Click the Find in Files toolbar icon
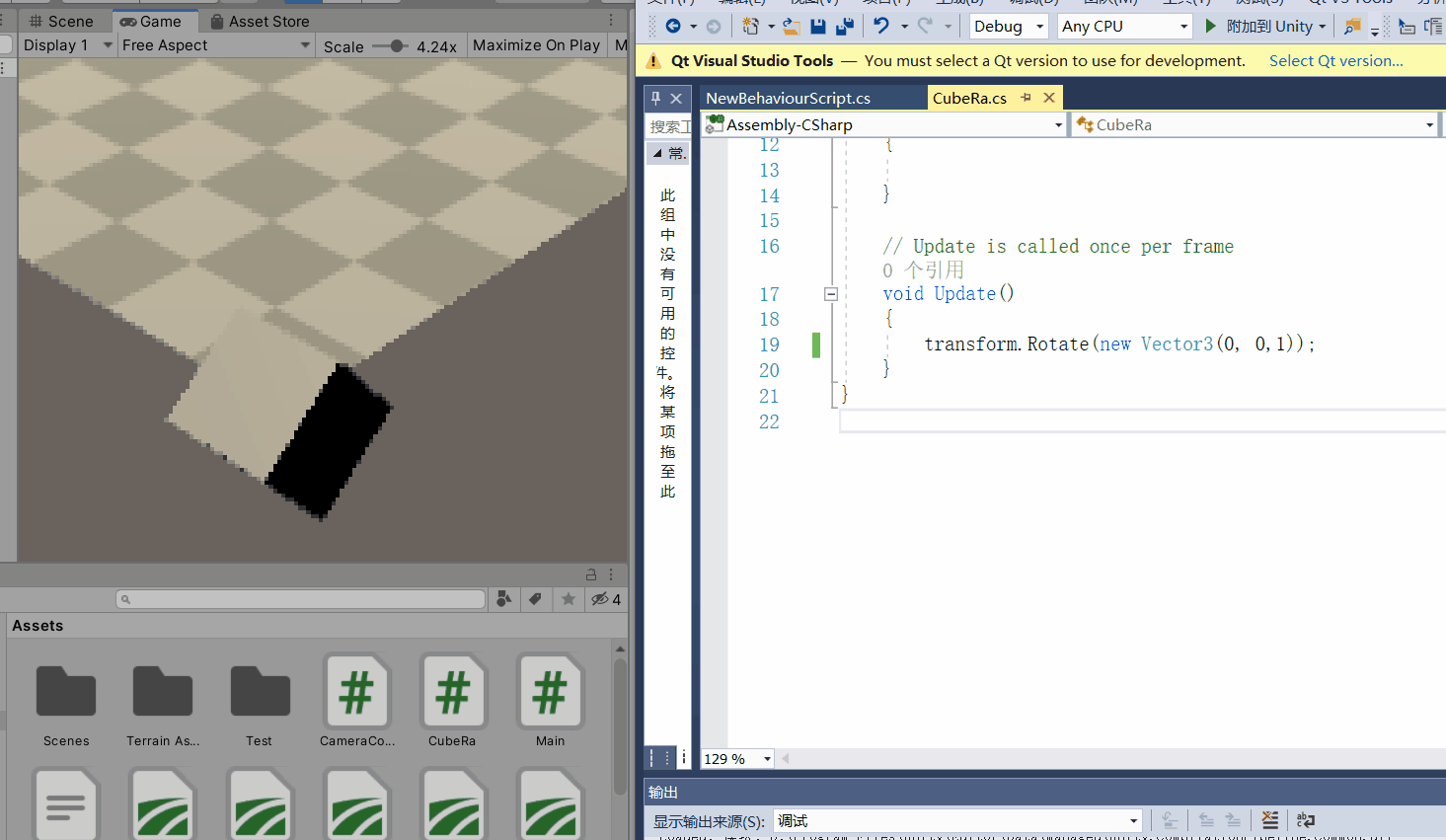This screenshot has height=840, width=1446. click(x=1352, y=27)
